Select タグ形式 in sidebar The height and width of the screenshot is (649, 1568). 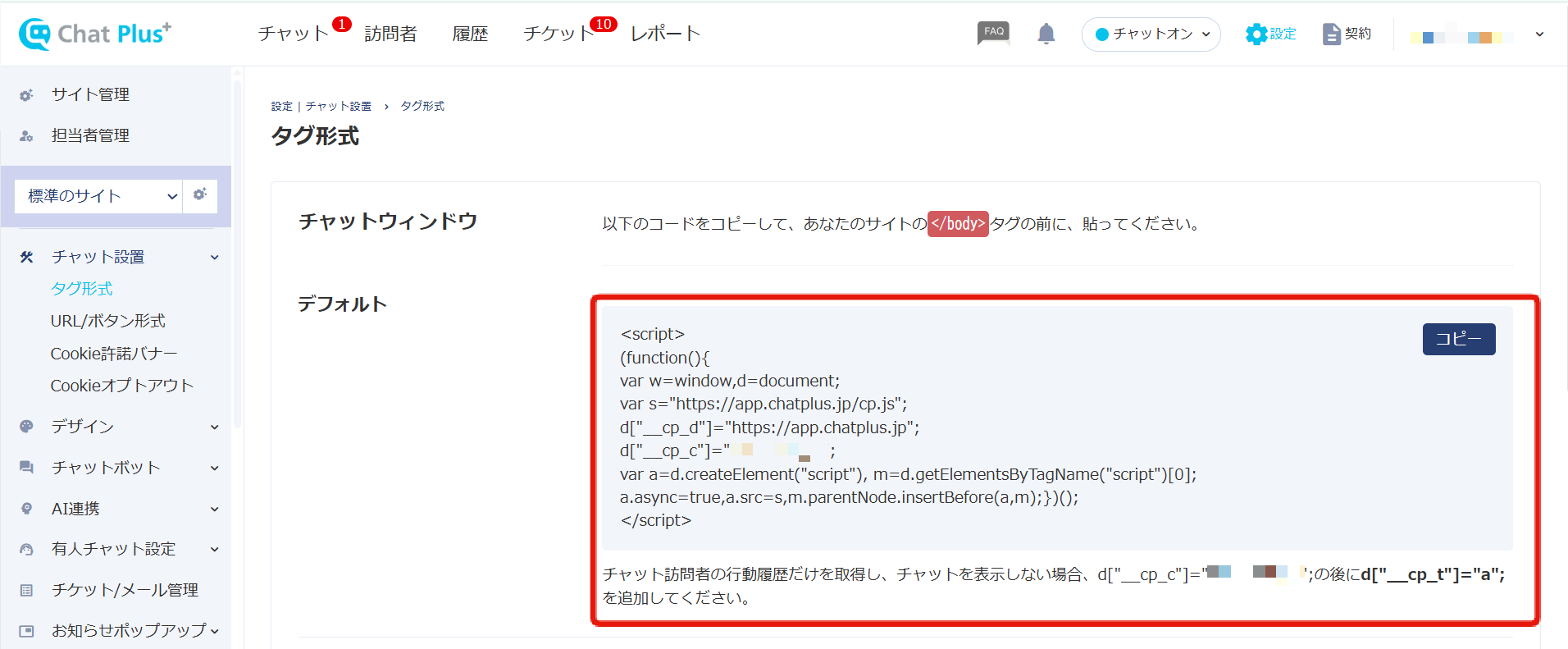pyautogui.click(x=81, y=289)
